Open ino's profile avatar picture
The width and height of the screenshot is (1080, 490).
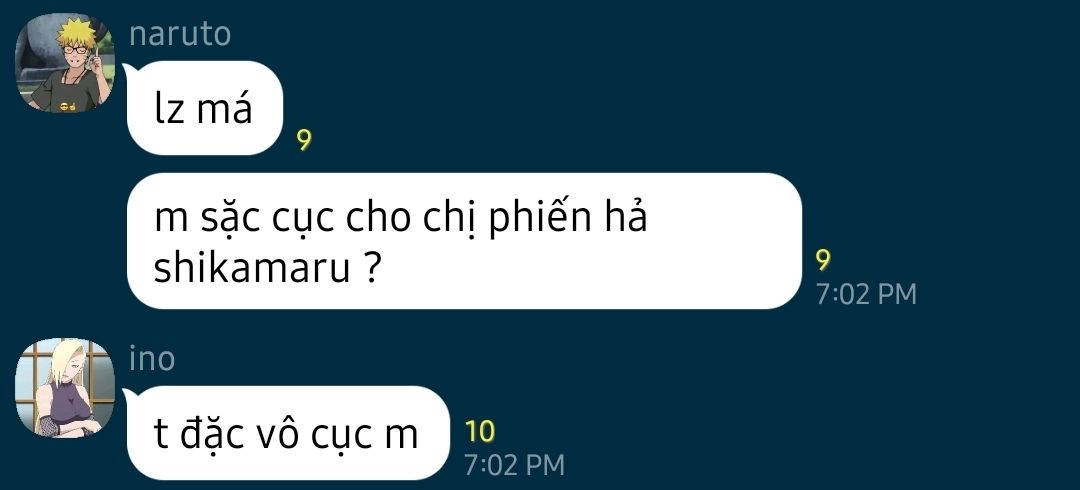click(x=65, y=388)
